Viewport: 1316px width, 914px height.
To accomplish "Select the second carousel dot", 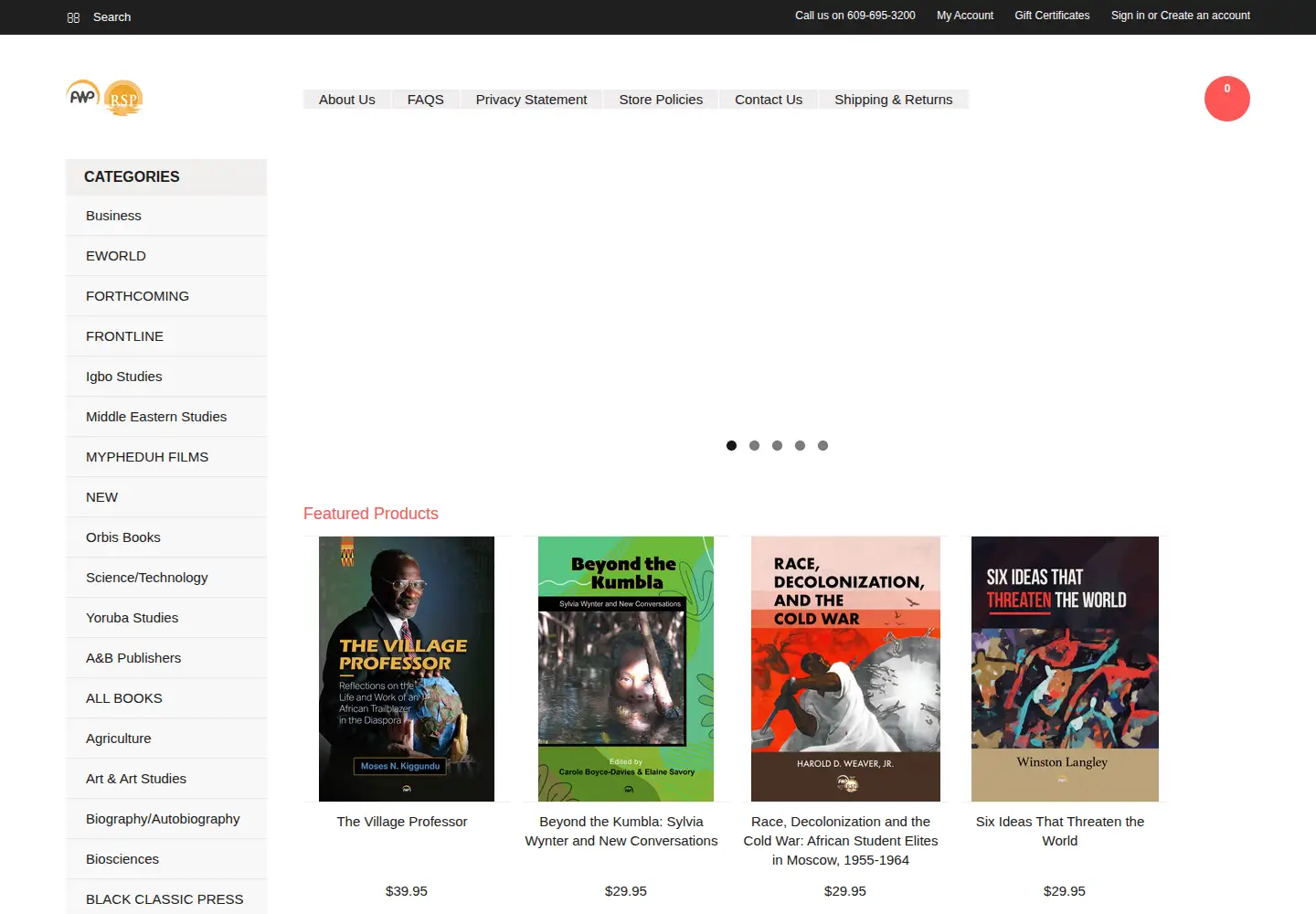I will (x=754, y=446).
